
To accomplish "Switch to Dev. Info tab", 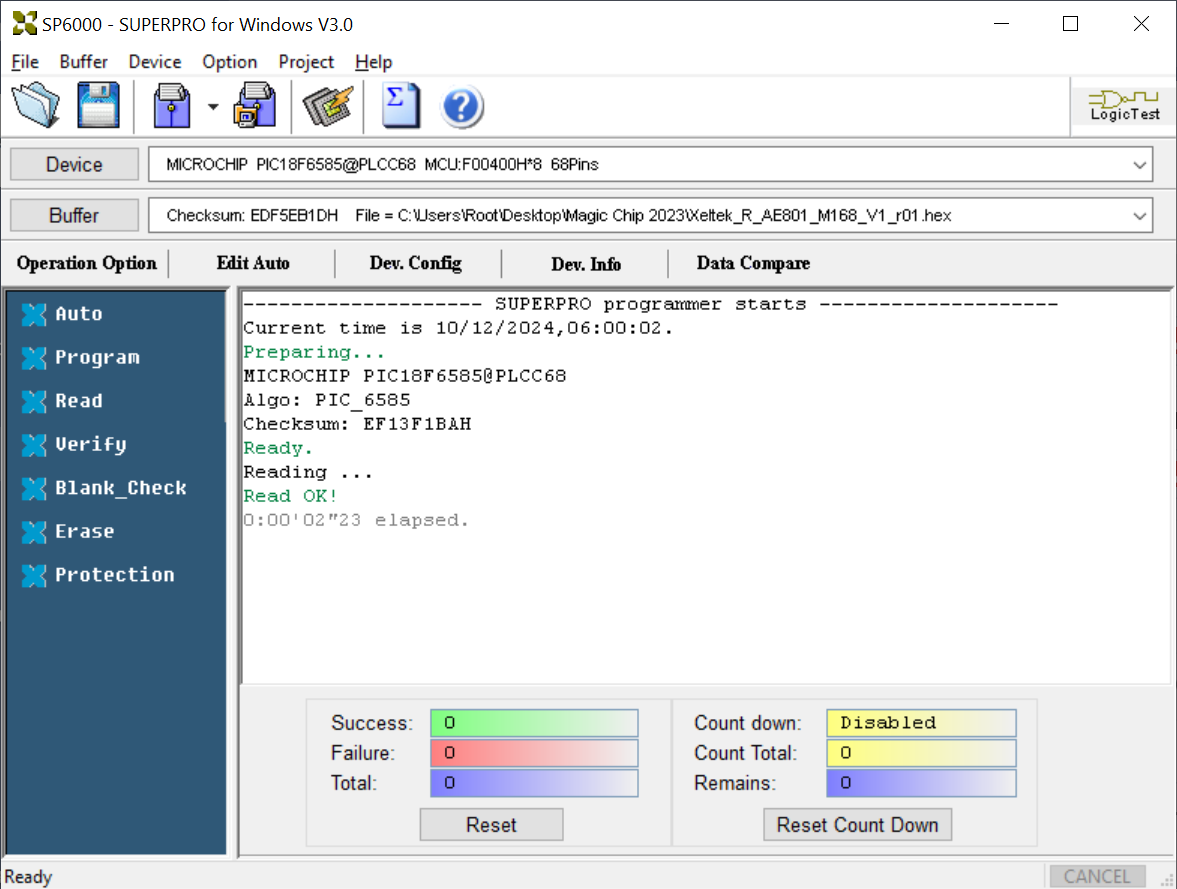I will coord(585,264).
